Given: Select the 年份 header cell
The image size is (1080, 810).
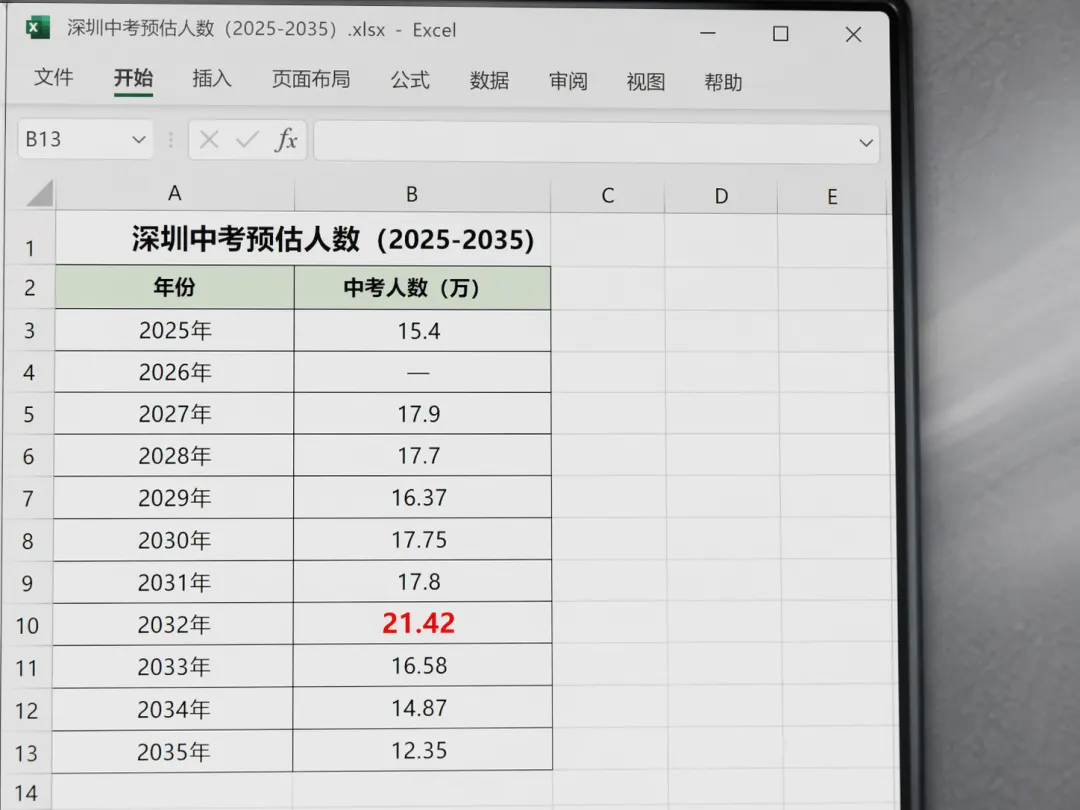Looking at the screenshot, I should tap(175, 287).
